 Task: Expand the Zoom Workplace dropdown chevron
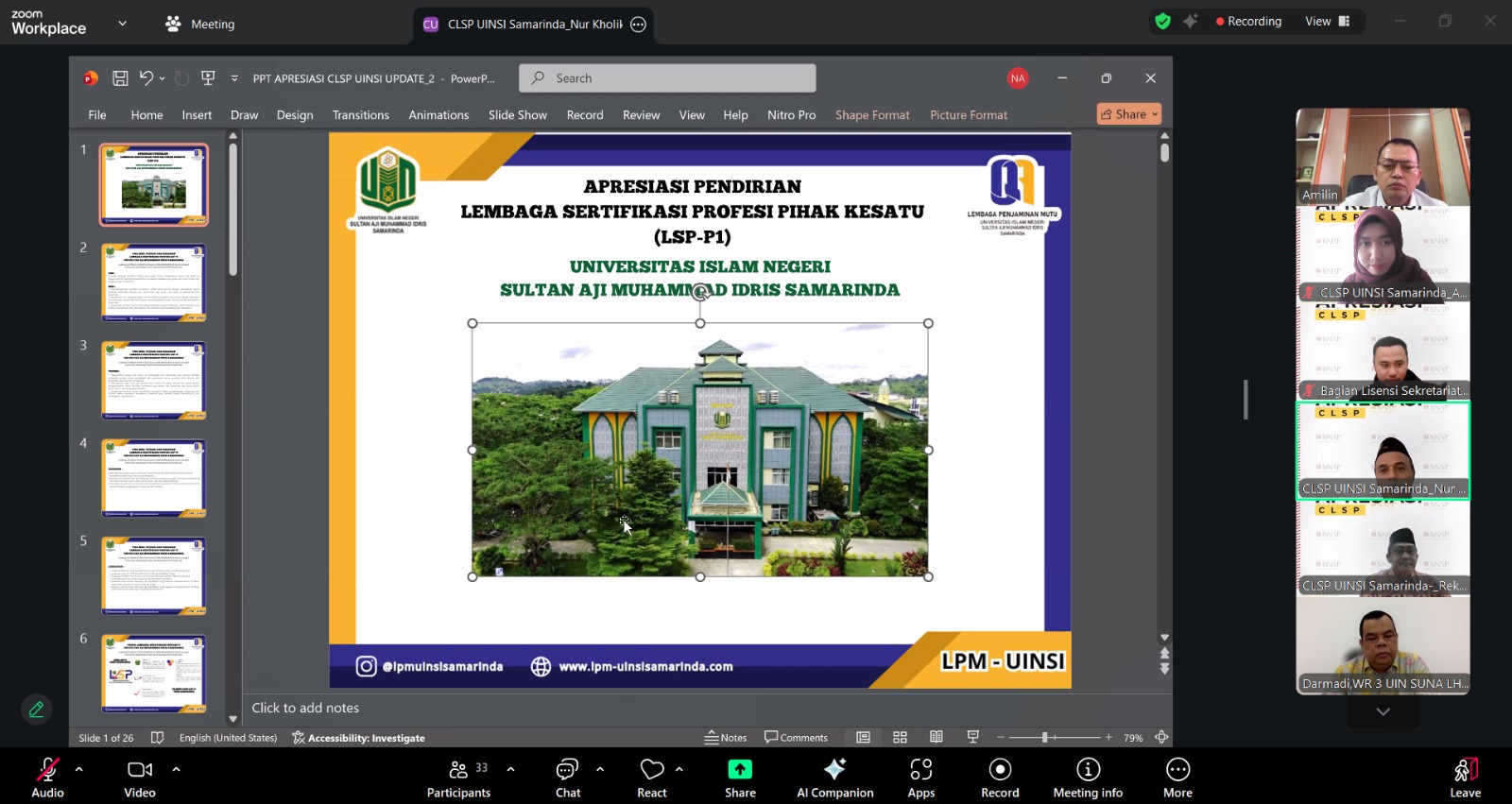pos(122,24)
